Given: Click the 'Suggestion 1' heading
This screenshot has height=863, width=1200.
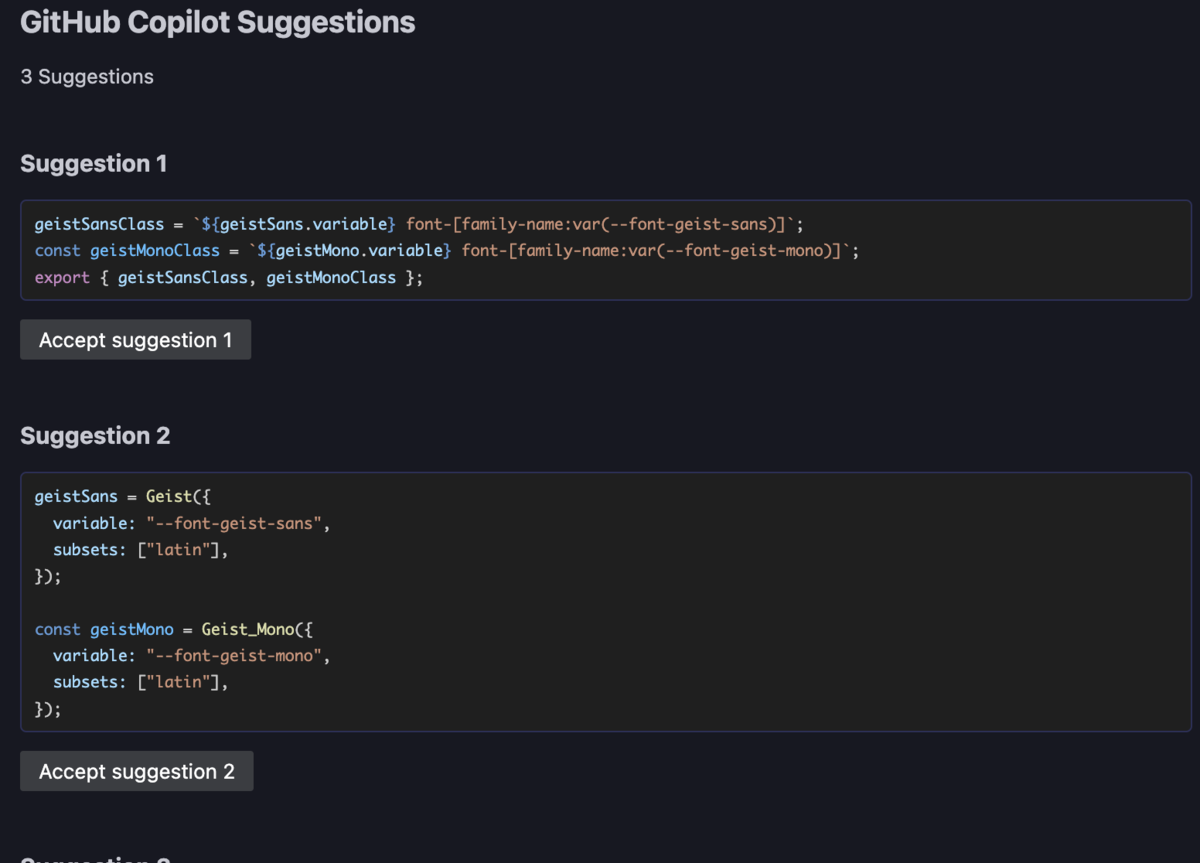Looking at the screenshot, I should 94,163.
